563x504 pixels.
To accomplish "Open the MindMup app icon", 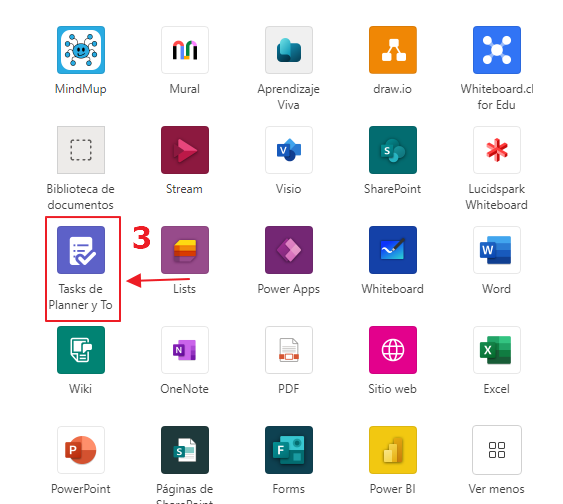I will pyautogui.click(x=81, y=50).
